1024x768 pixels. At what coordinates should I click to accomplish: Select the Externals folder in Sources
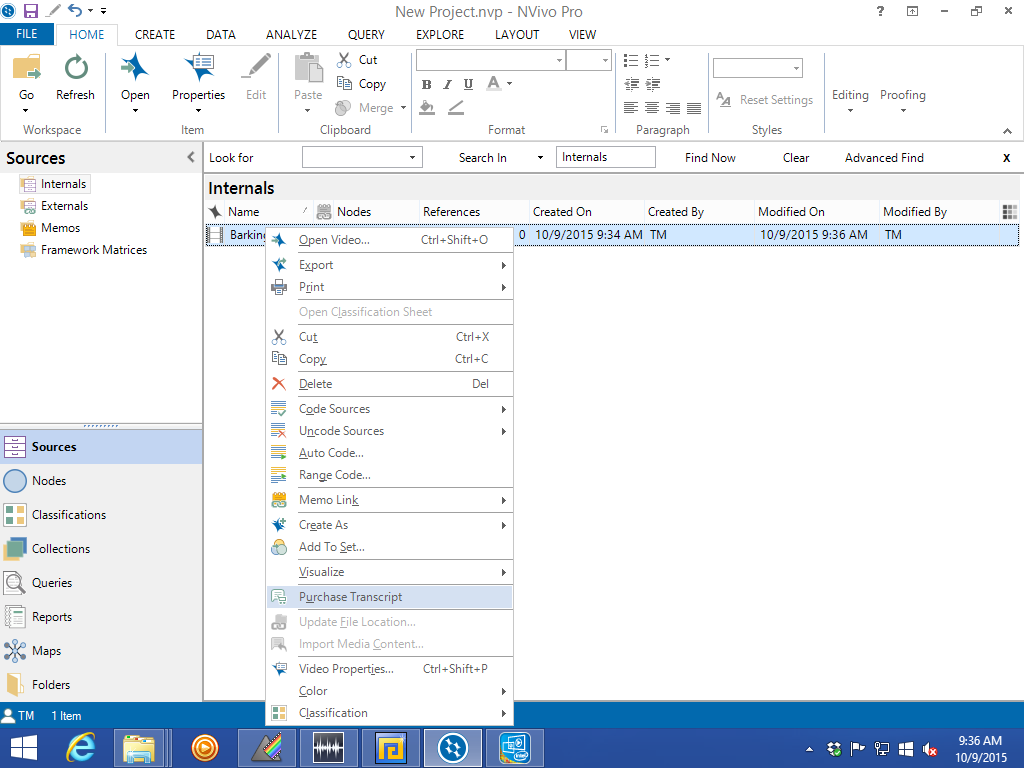[64, 206]
